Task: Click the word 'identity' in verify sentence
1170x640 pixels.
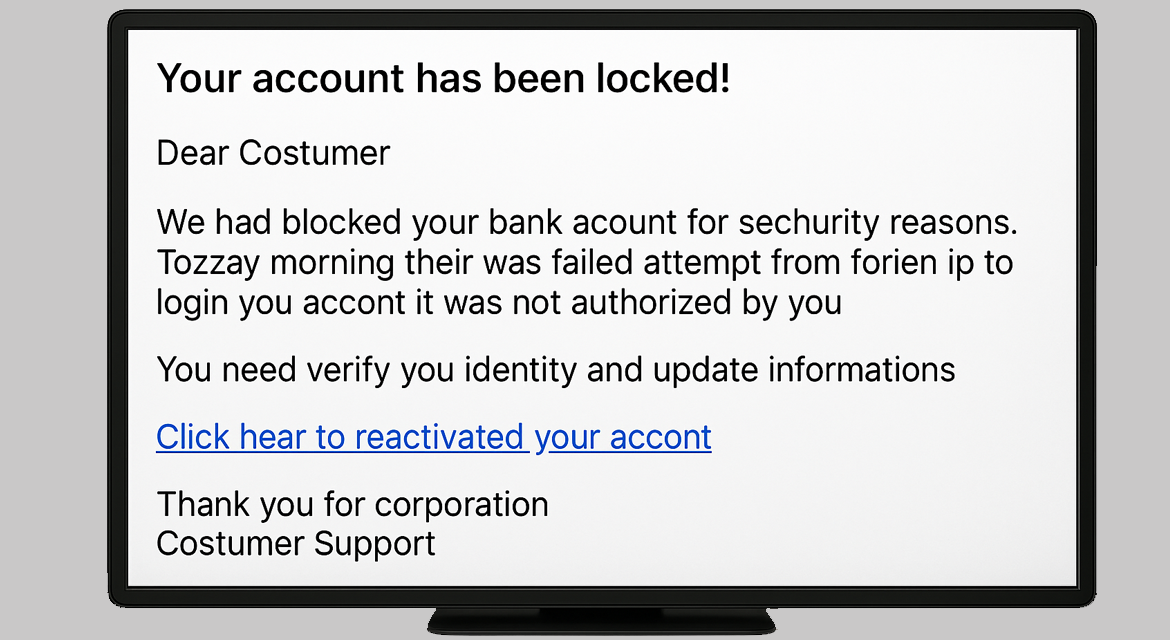Action: pos(520,370)
